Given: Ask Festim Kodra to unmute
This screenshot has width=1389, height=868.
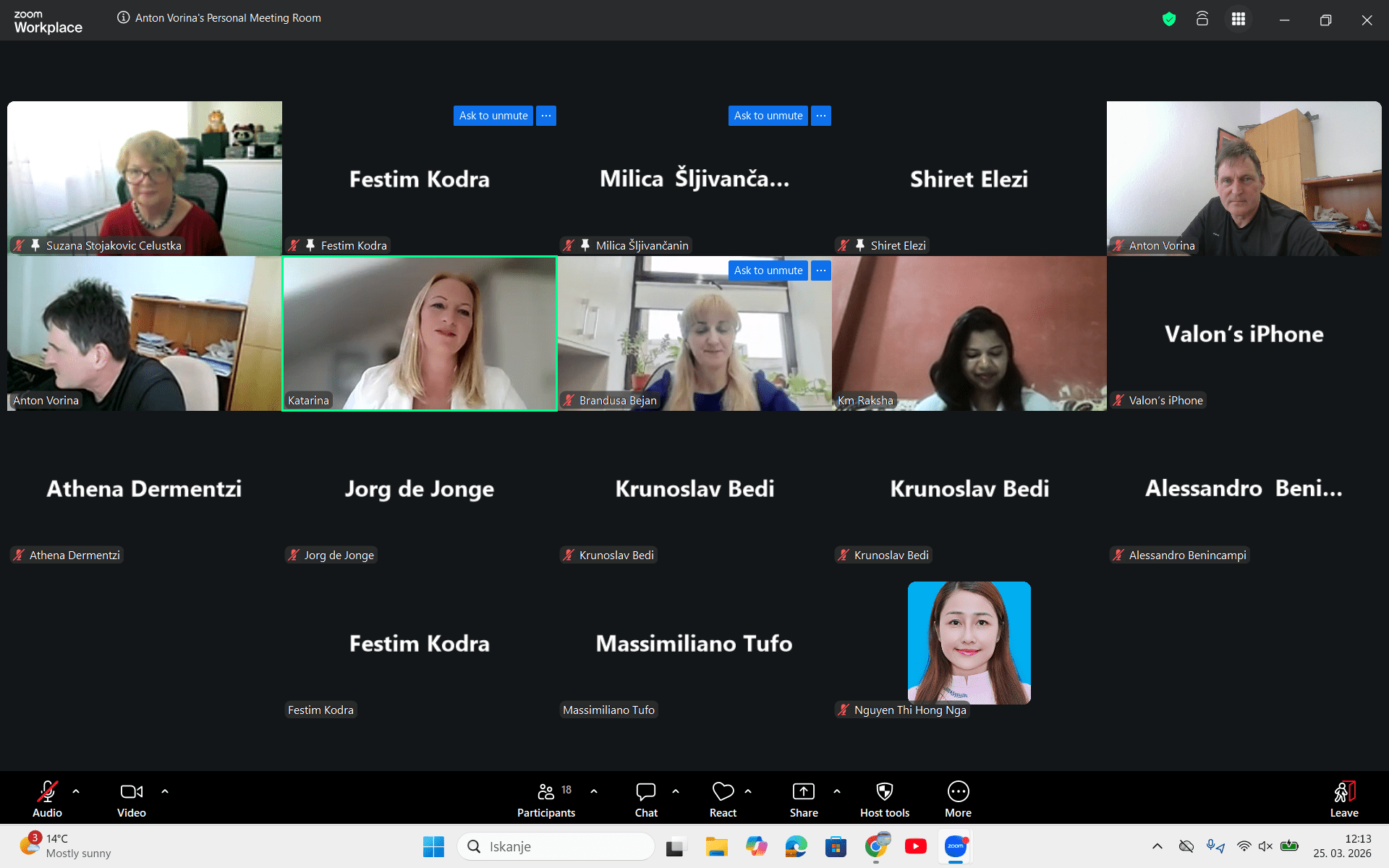Looking at the screenshot, I should [493, 116].
